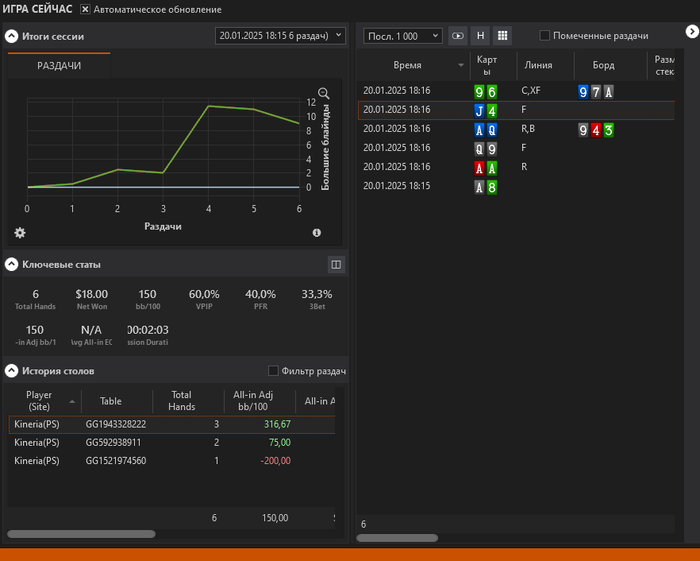The height and width of the screenshot is (561, 700).
Task: Click the chart info icon
Action: coord(317,233)
